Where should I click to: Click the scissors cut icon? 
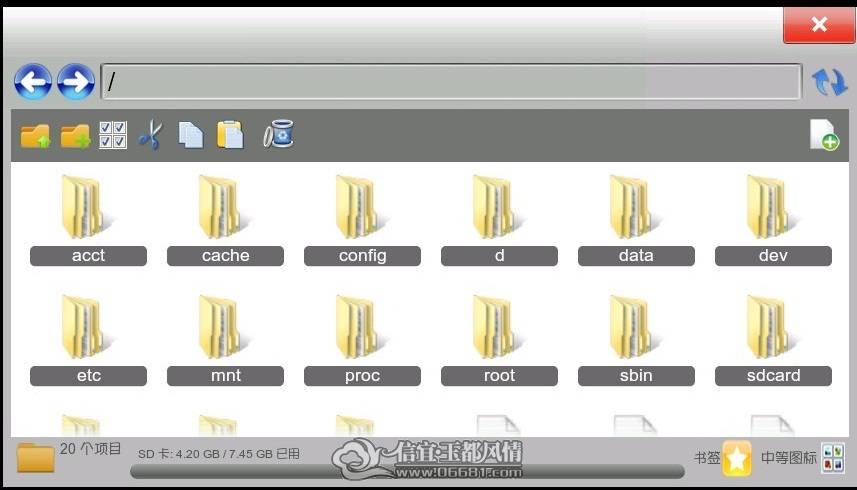pos(151,135)
